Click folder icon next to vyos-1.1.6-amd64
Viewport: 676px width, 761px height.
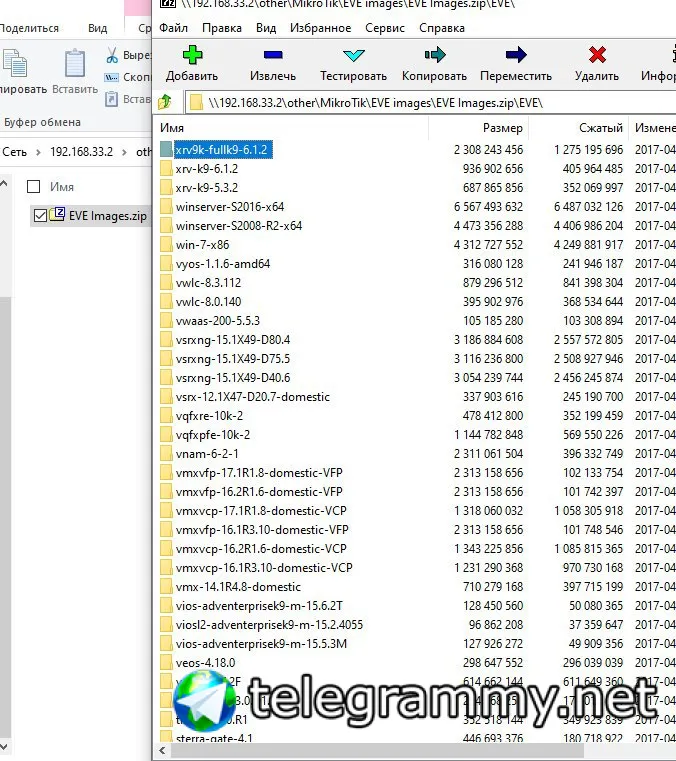pos(166,264)
